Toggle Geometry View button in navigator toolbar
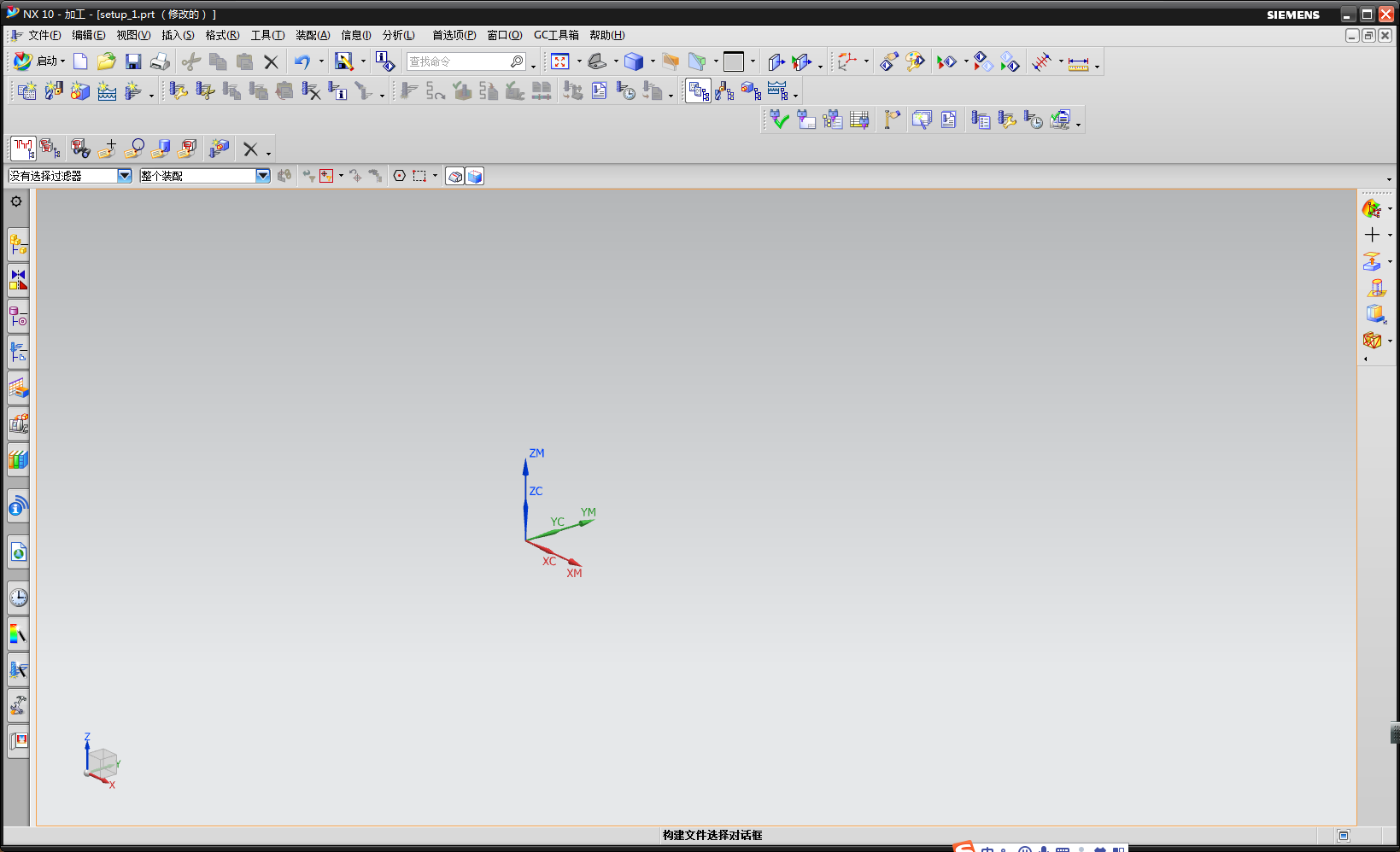This screenshot has width=1400, height=852. pyautogui.click(x=751, y=91)
